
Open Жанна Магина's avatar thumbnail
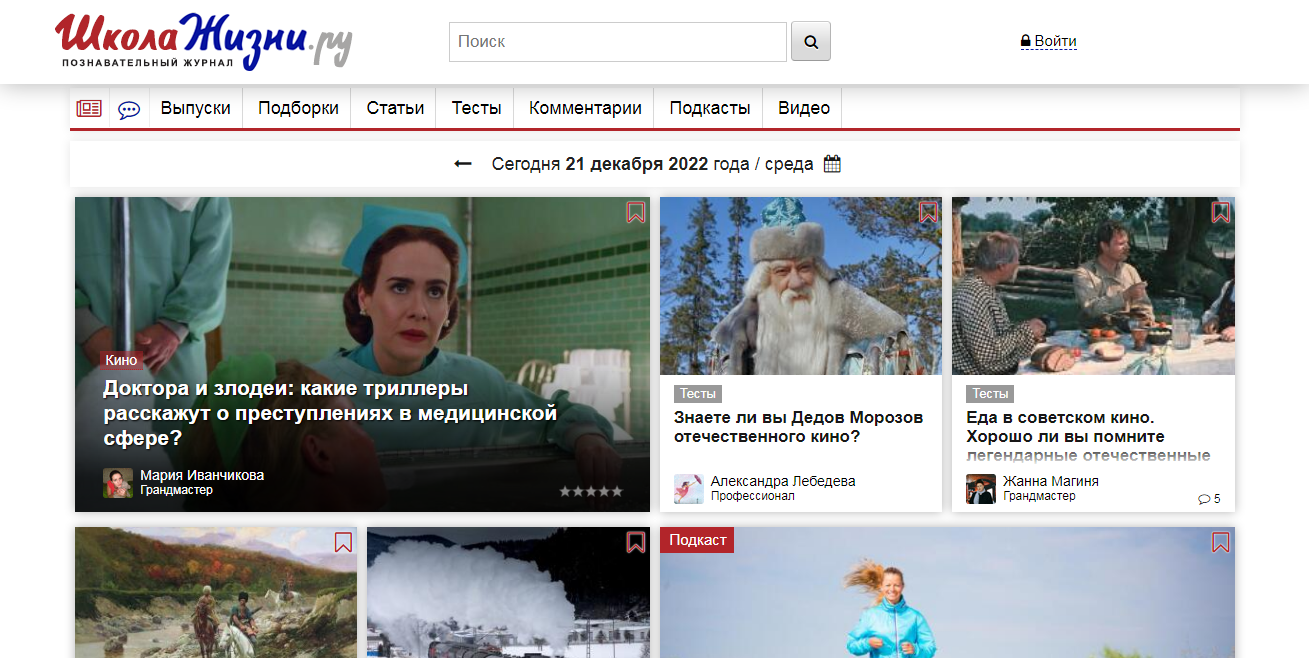(981, 489)
